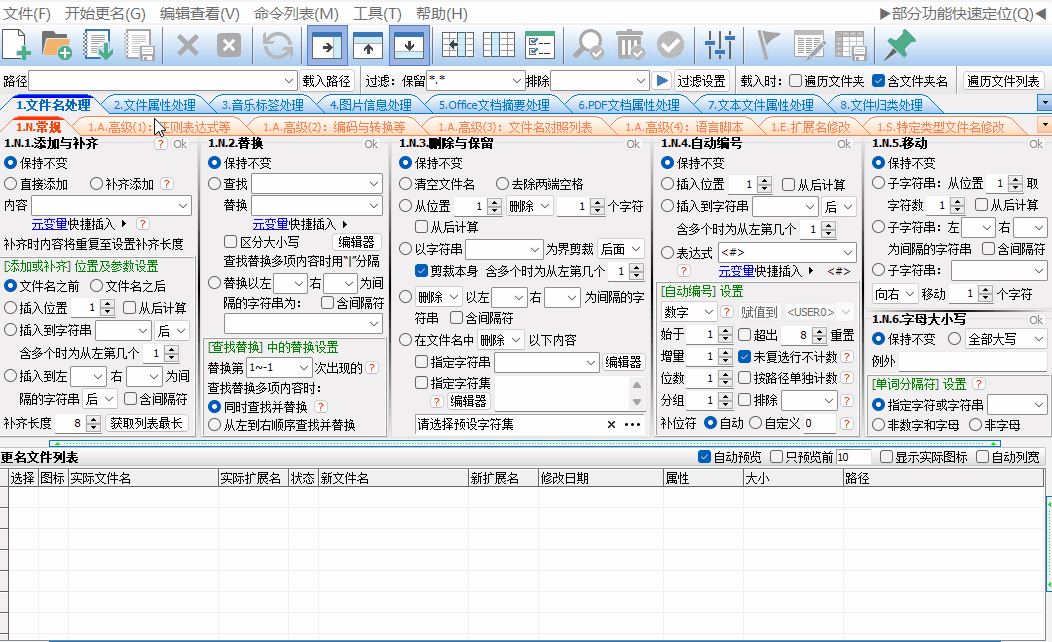1052x642 pixels.
Task: Toggle the down-arrow panel layout icon
Action: [x=409, y=46]
